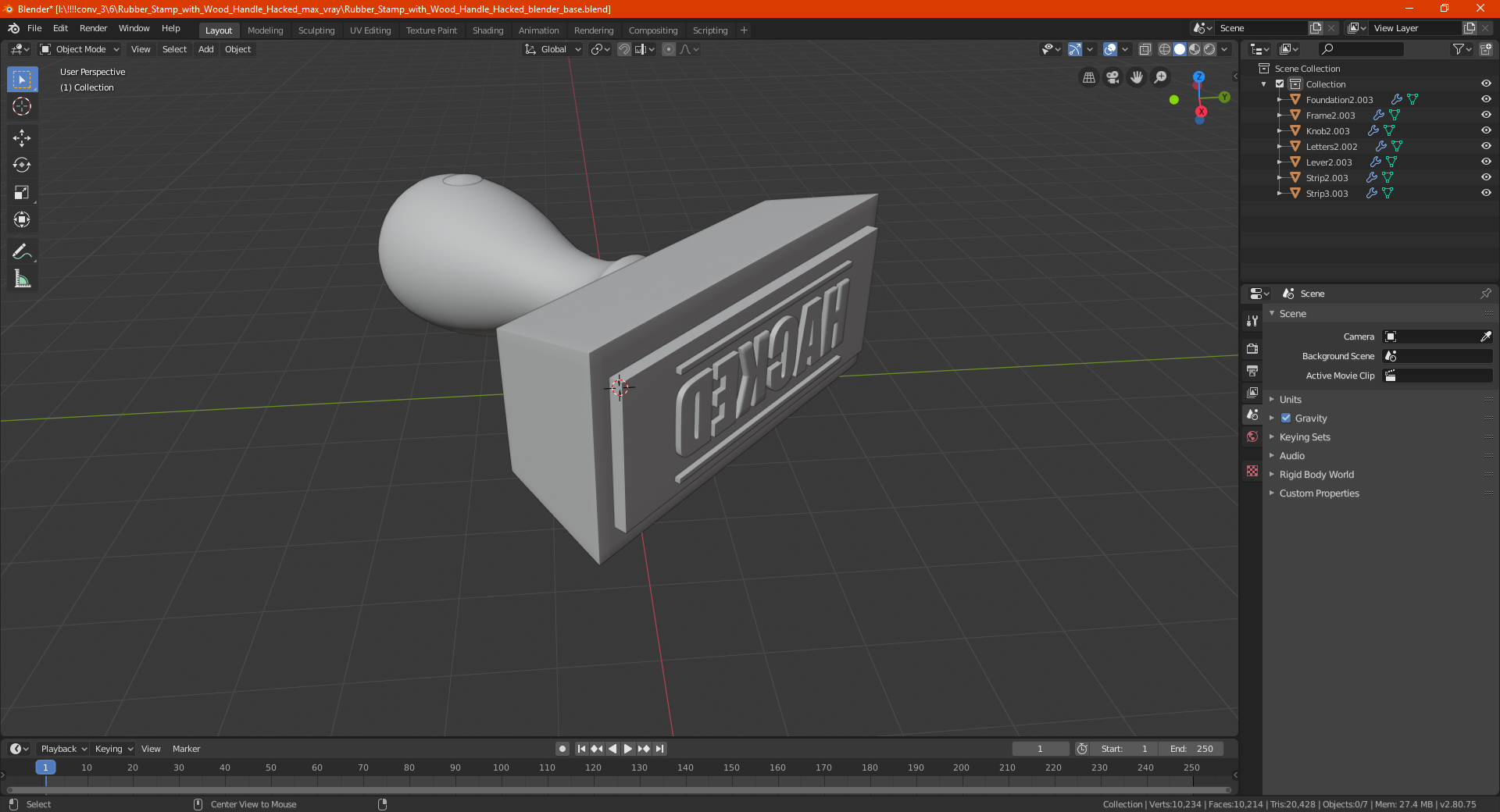Viewport: 1500px width, 812px height.
Task: Open the Add menu in viewport header
Action: [x=205, y=49]
